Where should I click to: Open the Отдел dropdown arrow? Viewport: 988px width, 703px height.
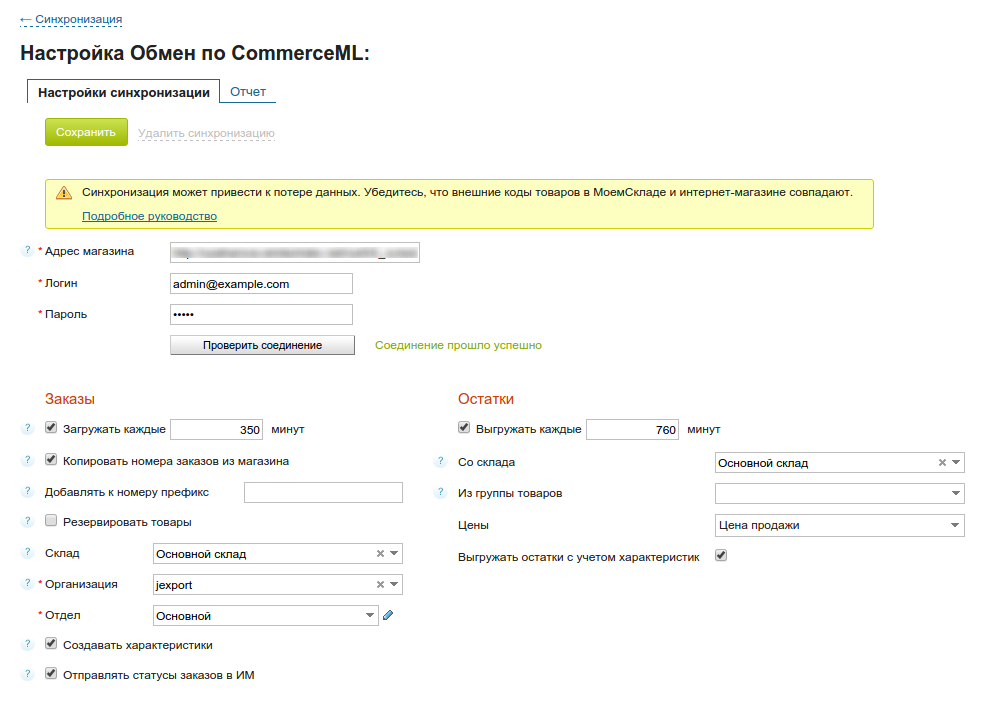(x=371, y=616)
